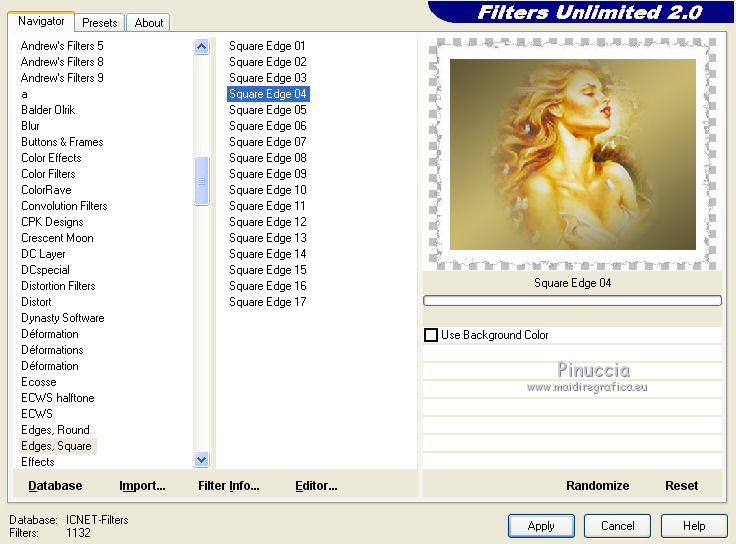
Task: Select Square Edge 08 filter
Action: pyautogui.click(x=268, y=158)
